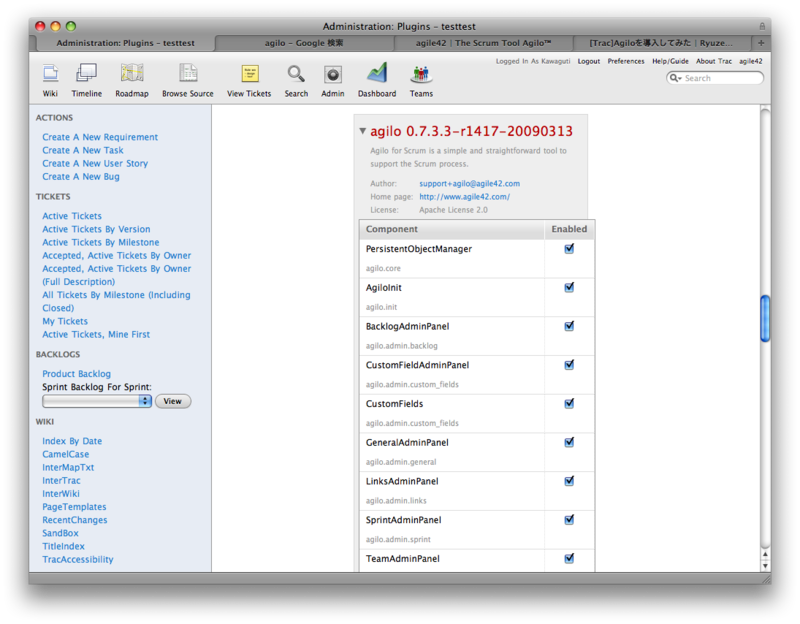Disable the CustomFields component checkbox
Screen dimensions: 800x624
[x=569, y=404]
